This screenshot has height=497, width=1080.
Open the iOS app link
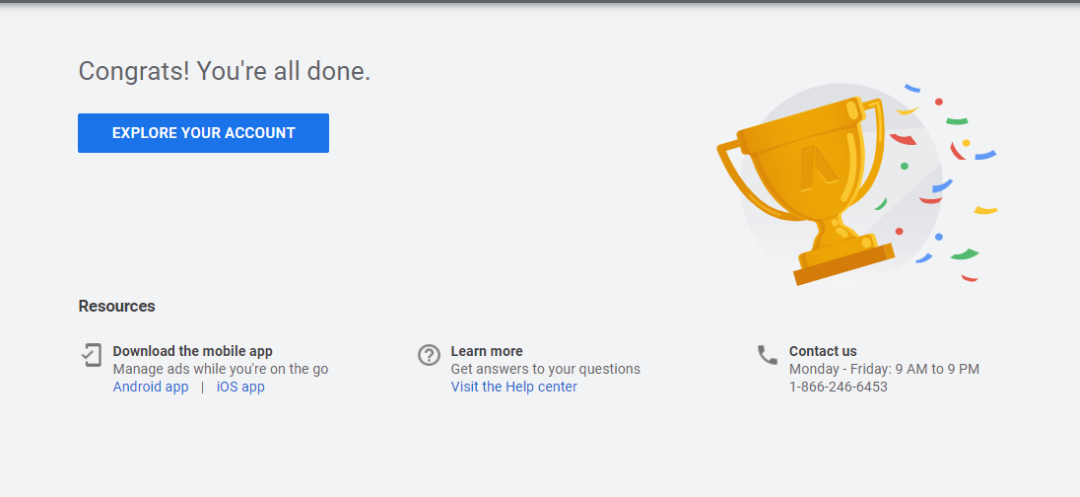[240, 387]
